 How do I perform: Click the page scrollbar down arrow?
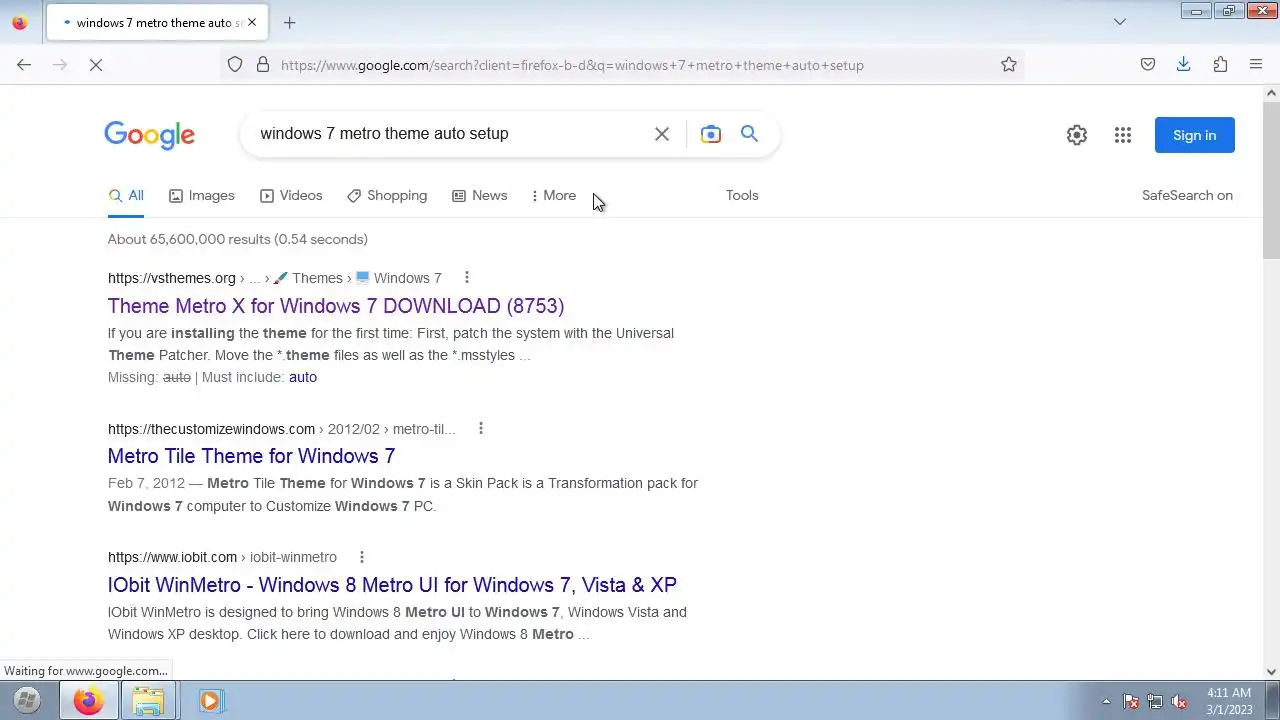tap(1271, 672)
